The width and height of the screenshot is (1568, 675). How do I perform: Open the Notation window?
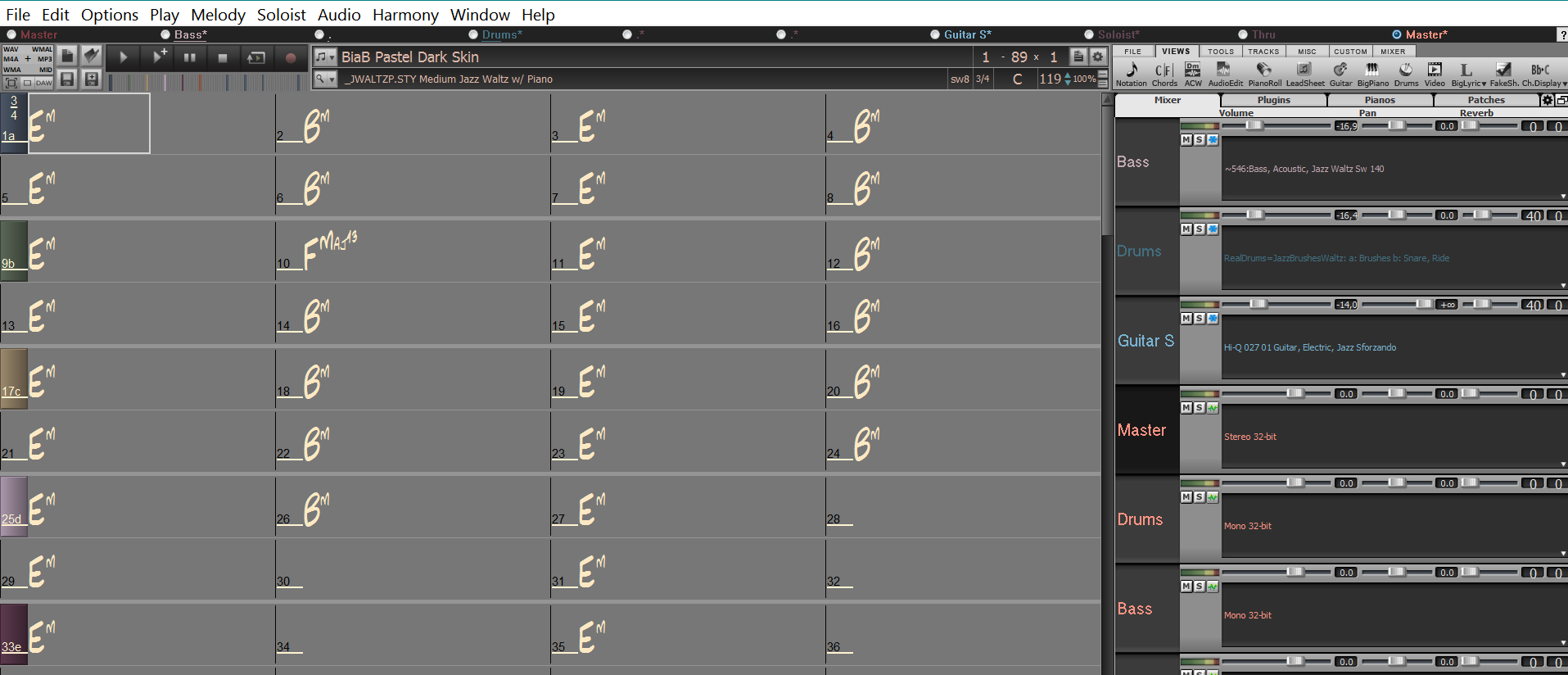pyautogui.click(x=1132, y=74)
